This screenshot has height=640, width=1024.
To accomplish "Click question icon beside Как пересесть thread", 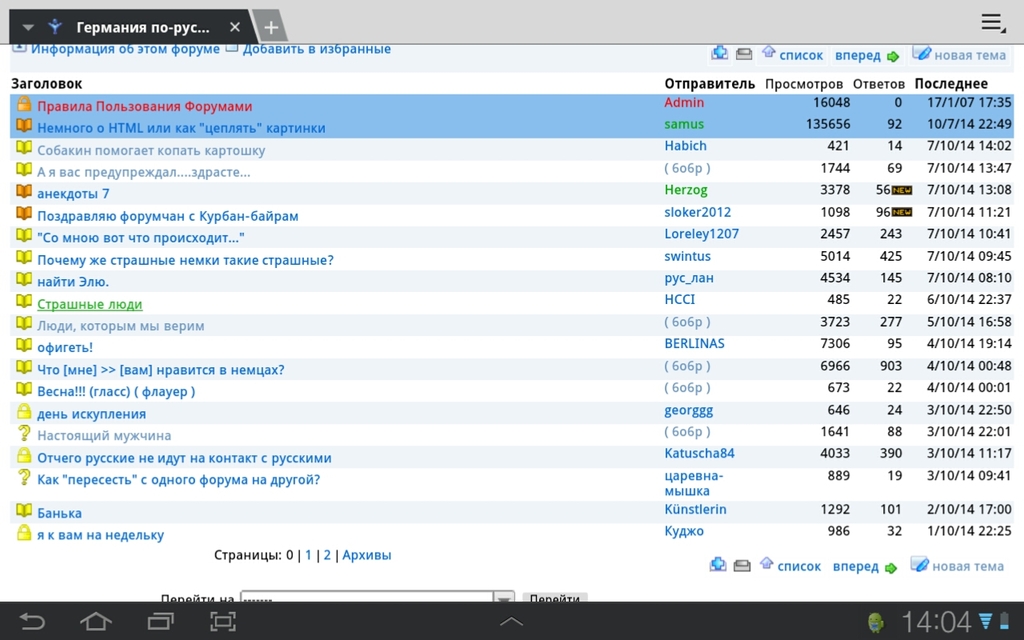I will point(24,477).
